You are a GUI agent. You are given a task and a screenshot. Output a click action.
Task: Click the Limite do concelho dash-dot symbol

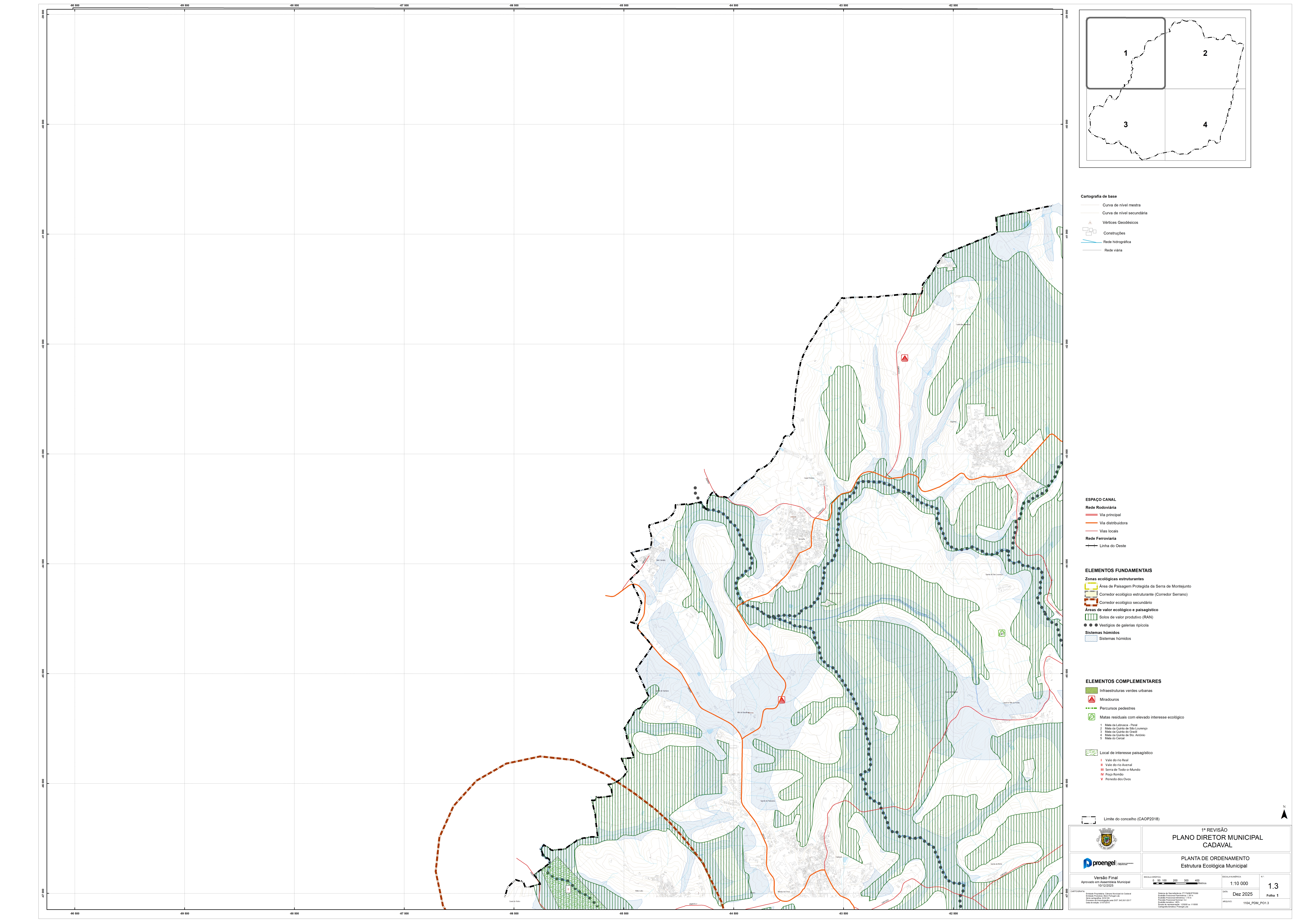[1089, 820]
